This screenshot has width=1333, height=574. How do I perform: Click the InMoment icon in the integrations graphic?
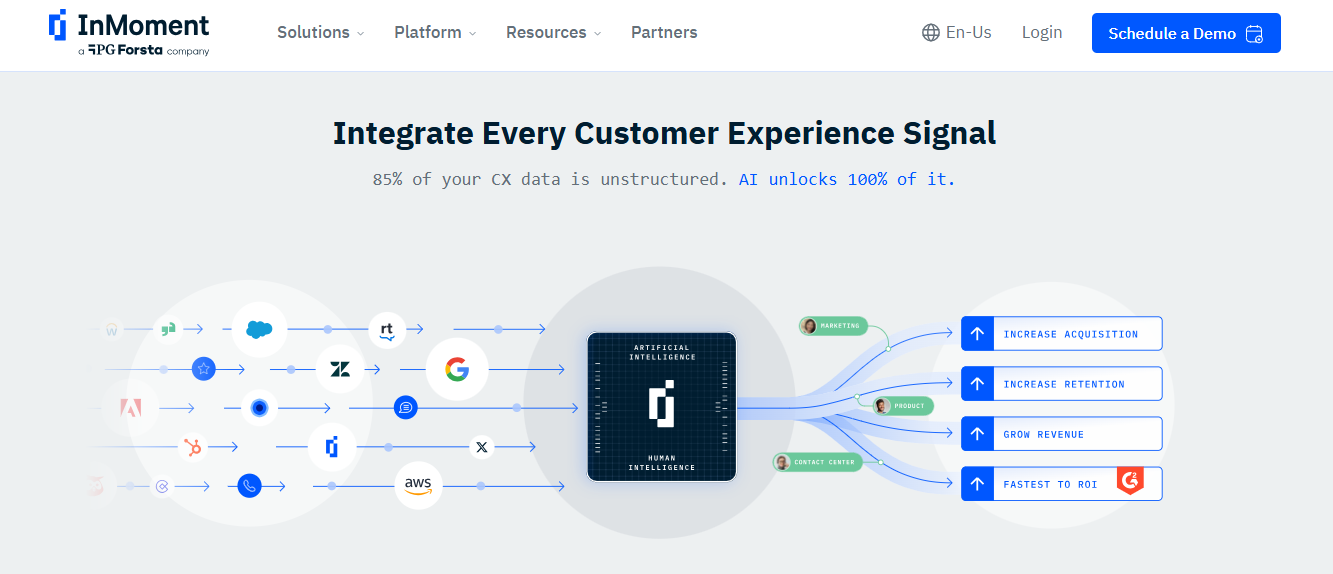coord(332,447)
